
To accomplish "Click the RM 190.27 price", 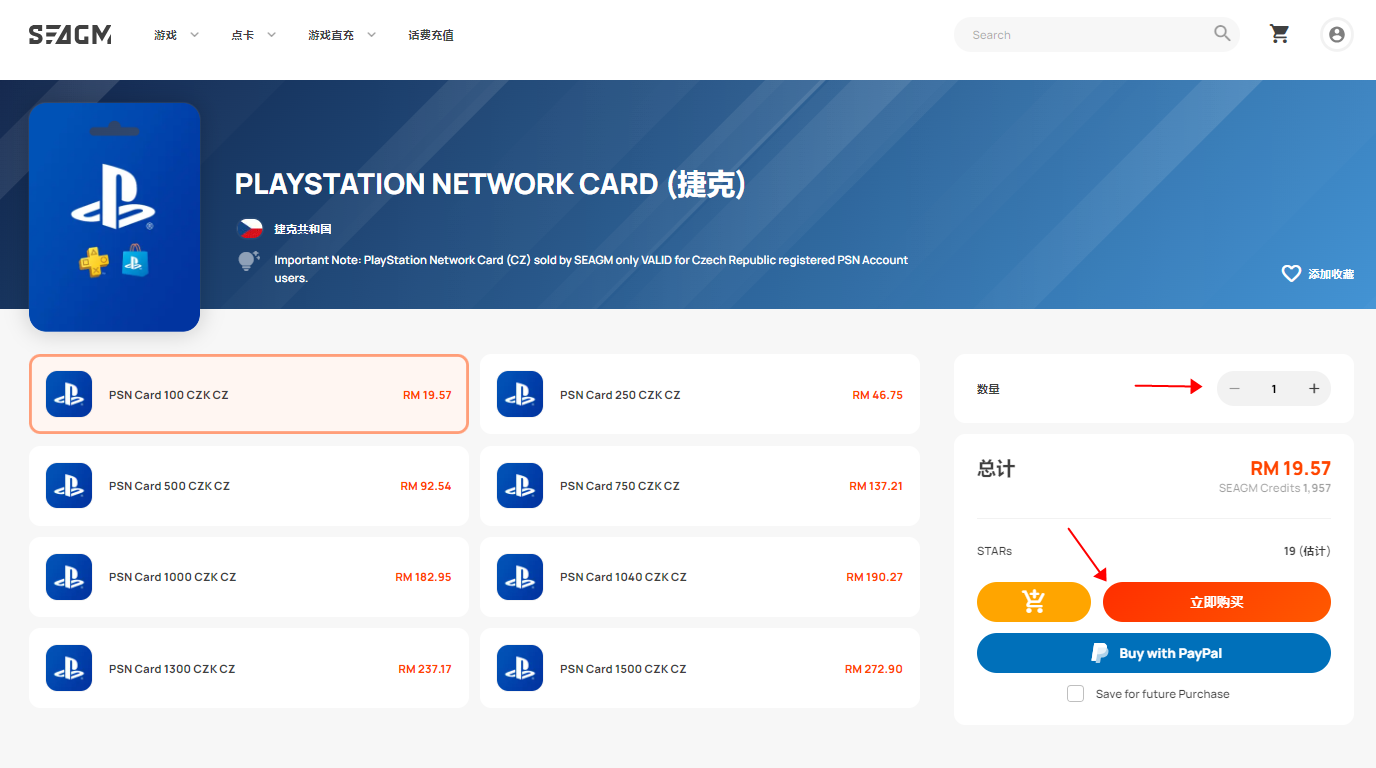I will click(874, 577).
